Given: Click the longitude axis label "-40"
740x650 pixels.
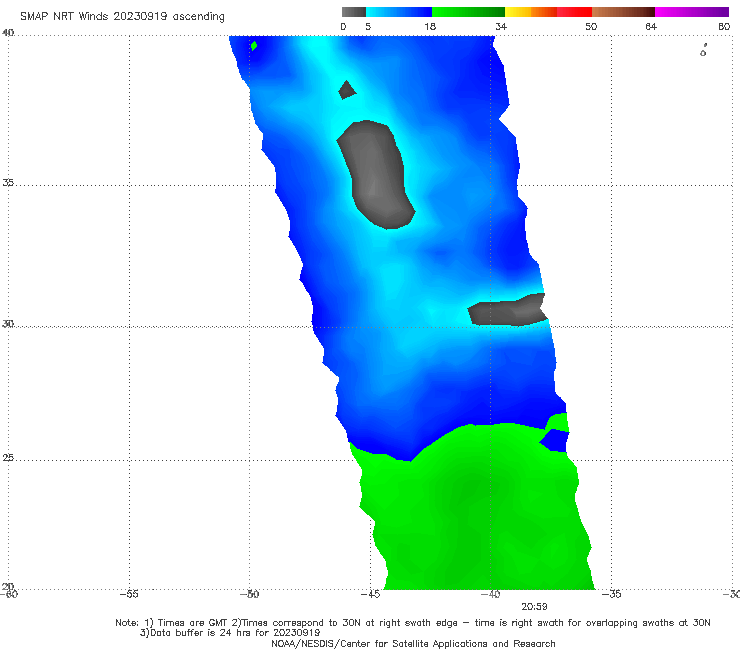Looking at the screenshot, I should pyautogui.click(x=490, y=594).
